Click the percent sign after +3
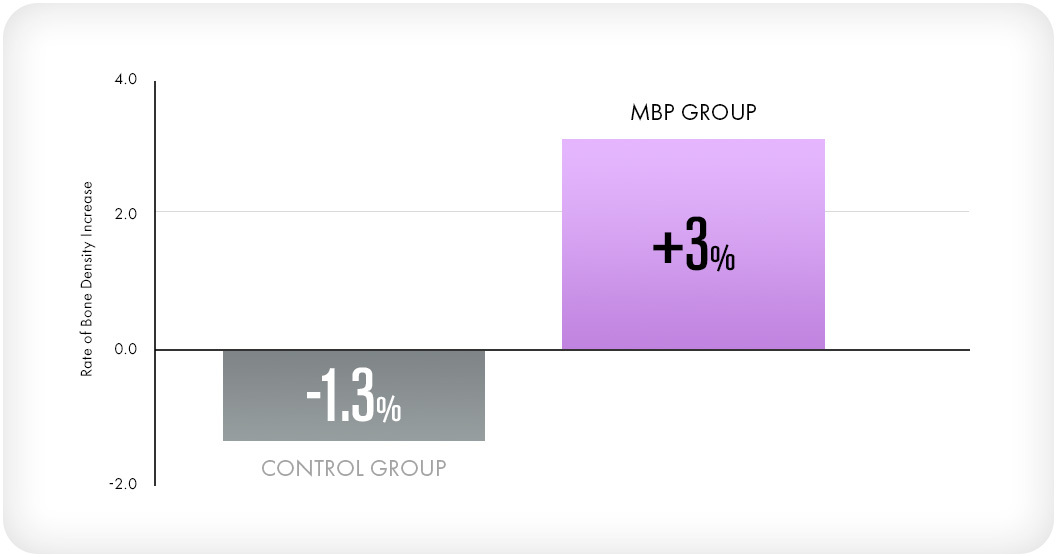Viewport: 1057px width, 557px height. pyautogui.click(x=723, y=259)
